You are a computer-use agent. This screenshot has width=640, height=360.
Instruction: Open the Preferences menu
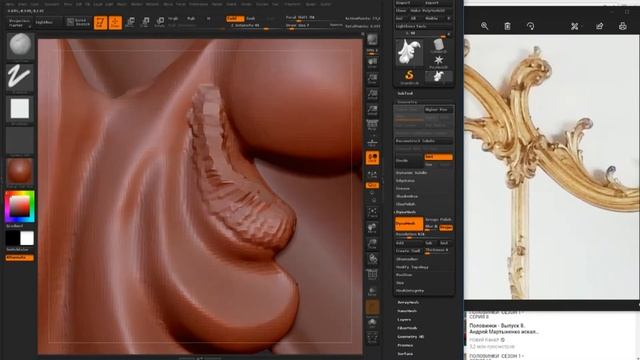pos(198,4)
